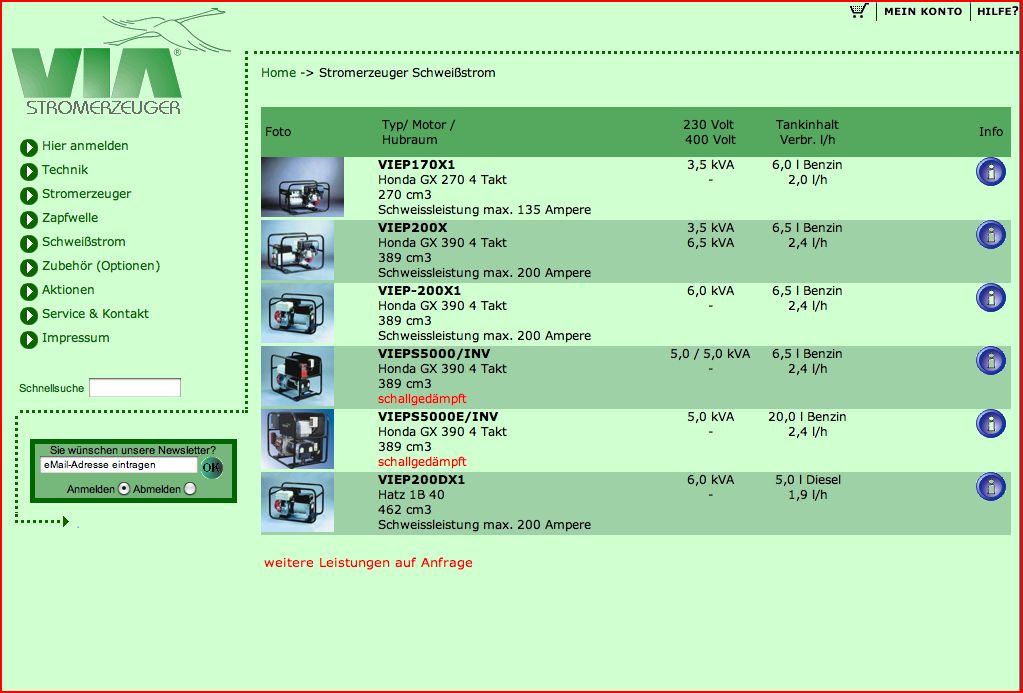Submit newsletter with the OK button
The image size is (1023, 693).
tap(211, 467)
